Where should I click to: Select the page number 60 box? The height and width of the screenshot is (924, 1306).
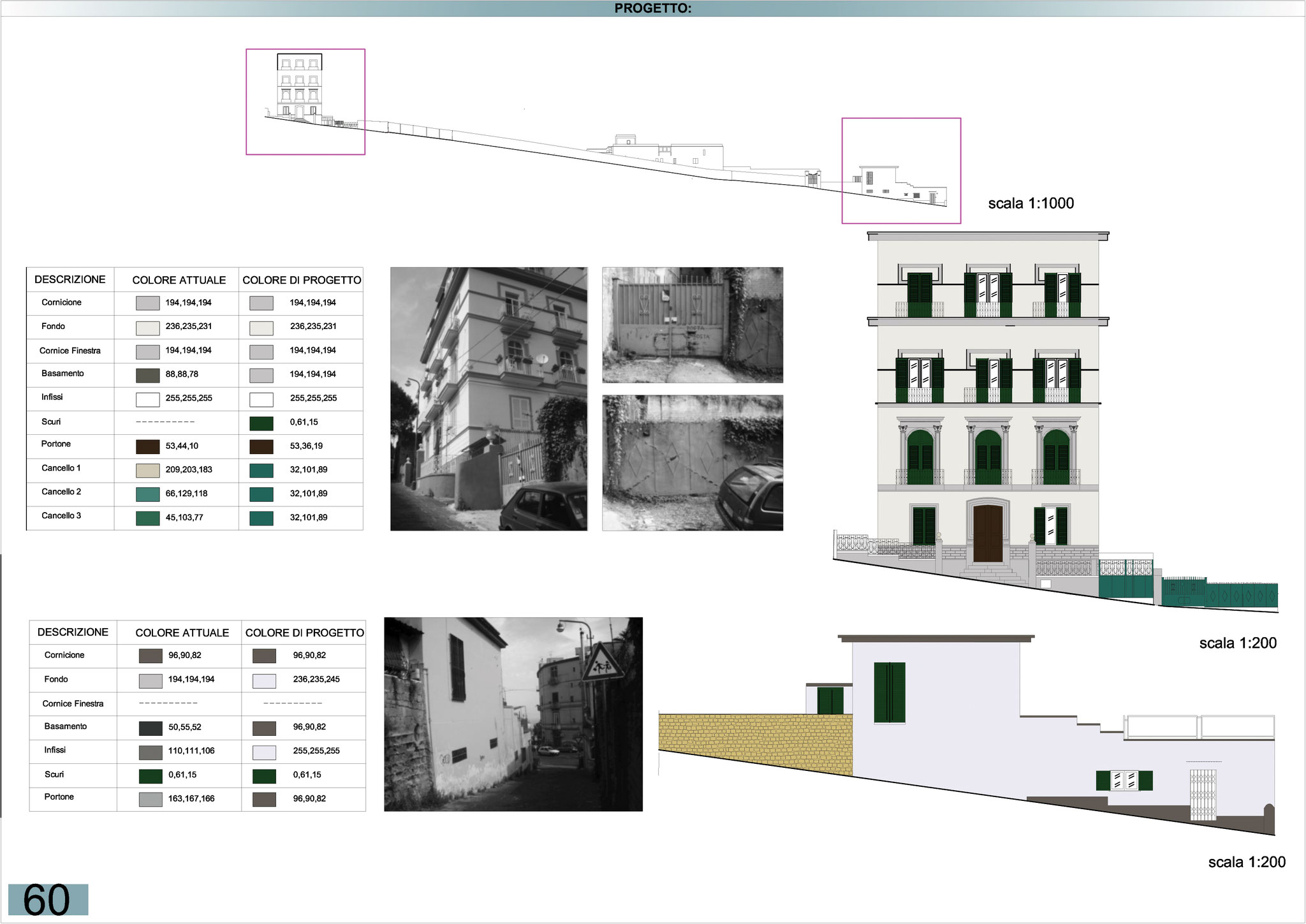pos(48,899)
